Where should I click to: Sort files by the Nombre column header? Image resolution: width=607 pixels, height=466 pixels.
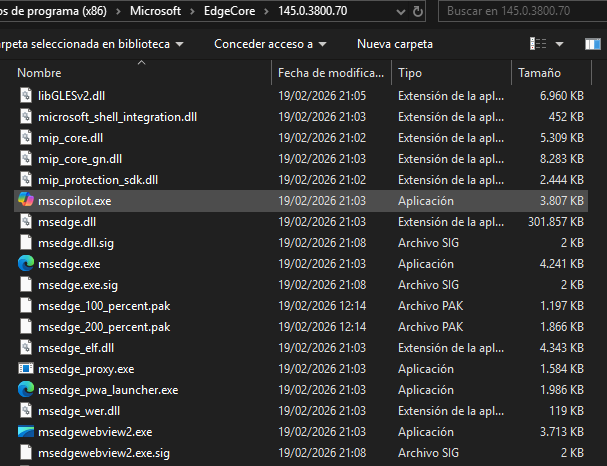pos(40,74)
